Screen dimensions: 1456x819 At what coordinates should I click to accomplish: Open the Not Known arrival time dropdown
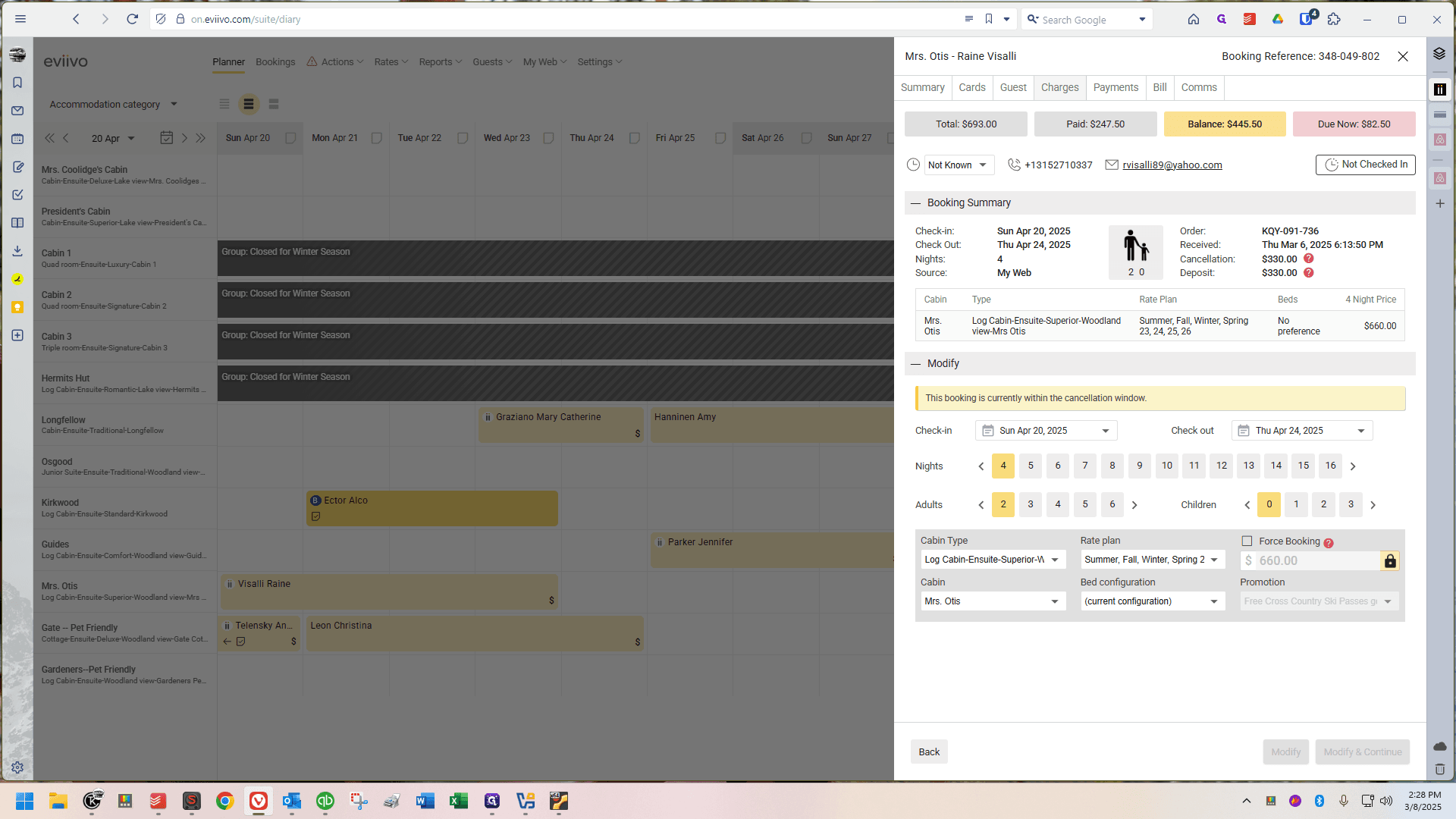click(959, 165)
